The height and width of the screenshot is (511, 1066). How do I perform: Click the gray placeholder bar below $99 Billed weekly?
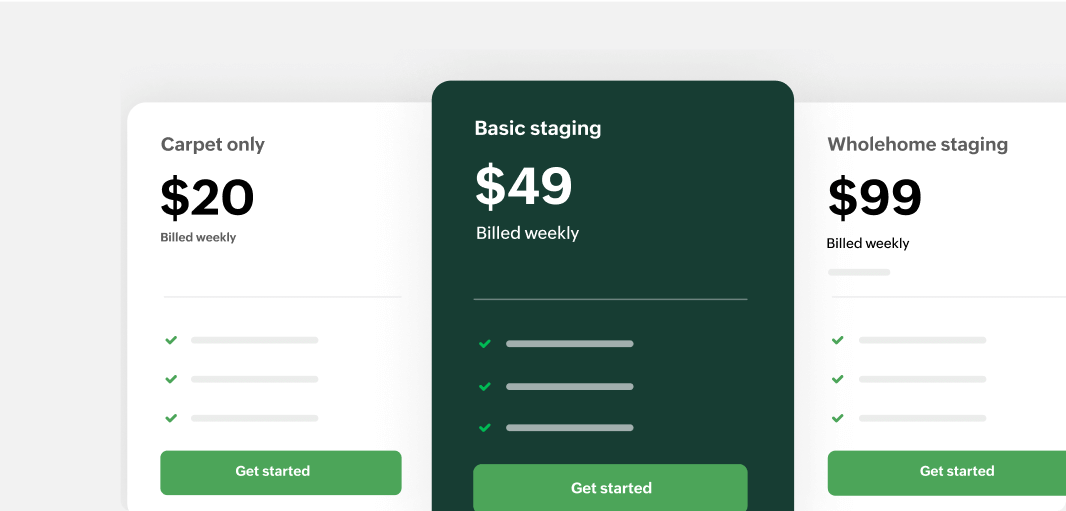(858, 272)
